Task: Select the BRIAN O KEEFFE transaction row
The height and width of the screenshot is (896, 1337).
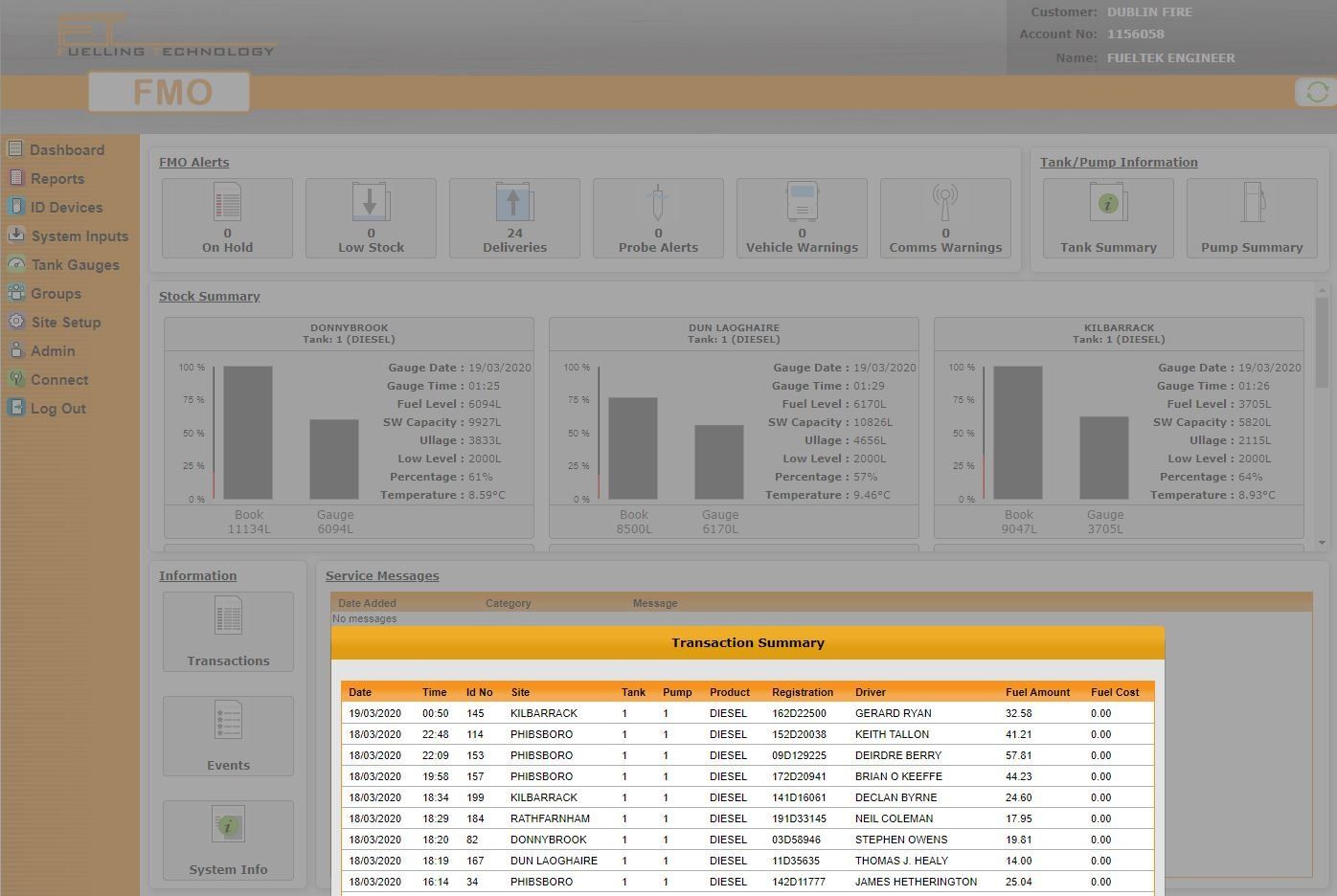Action: point(748,776)
